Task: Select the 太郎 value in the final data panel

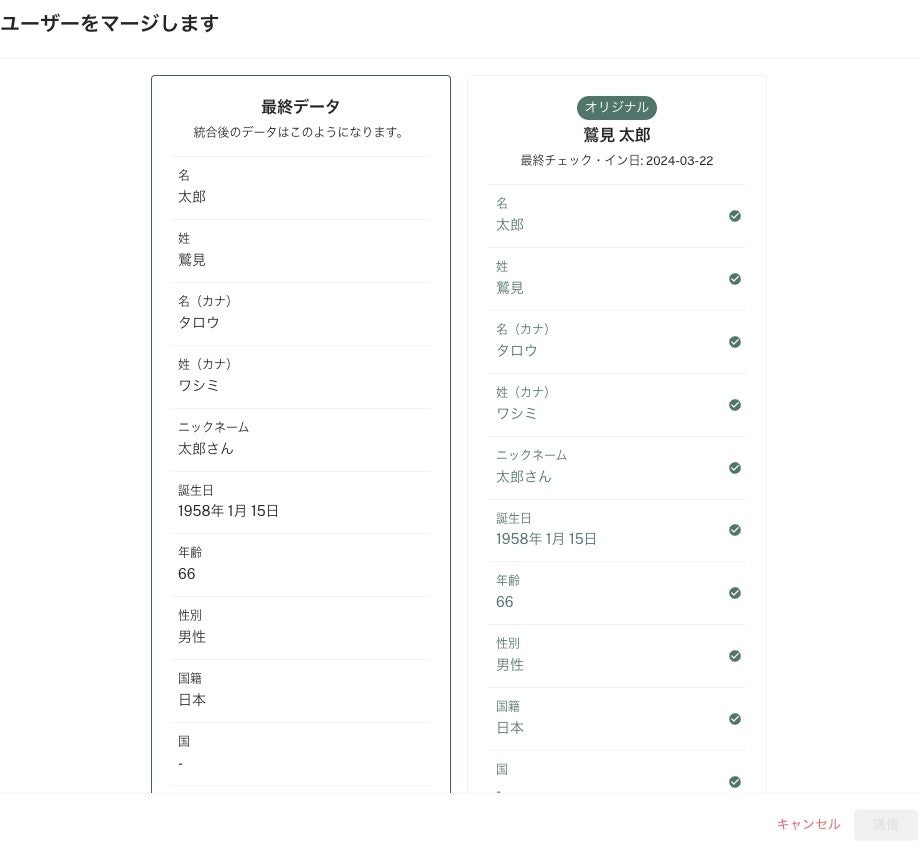Action: click(x=192, y=197)
